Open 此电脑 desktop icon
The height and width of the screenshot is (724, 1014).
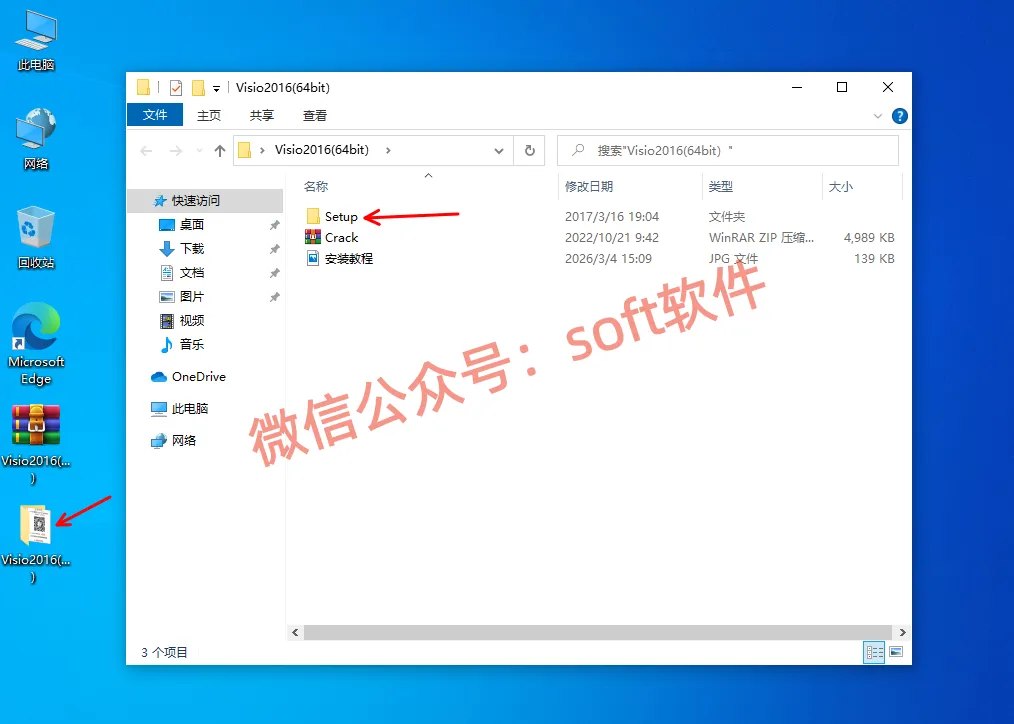click(x=36, y=40)
